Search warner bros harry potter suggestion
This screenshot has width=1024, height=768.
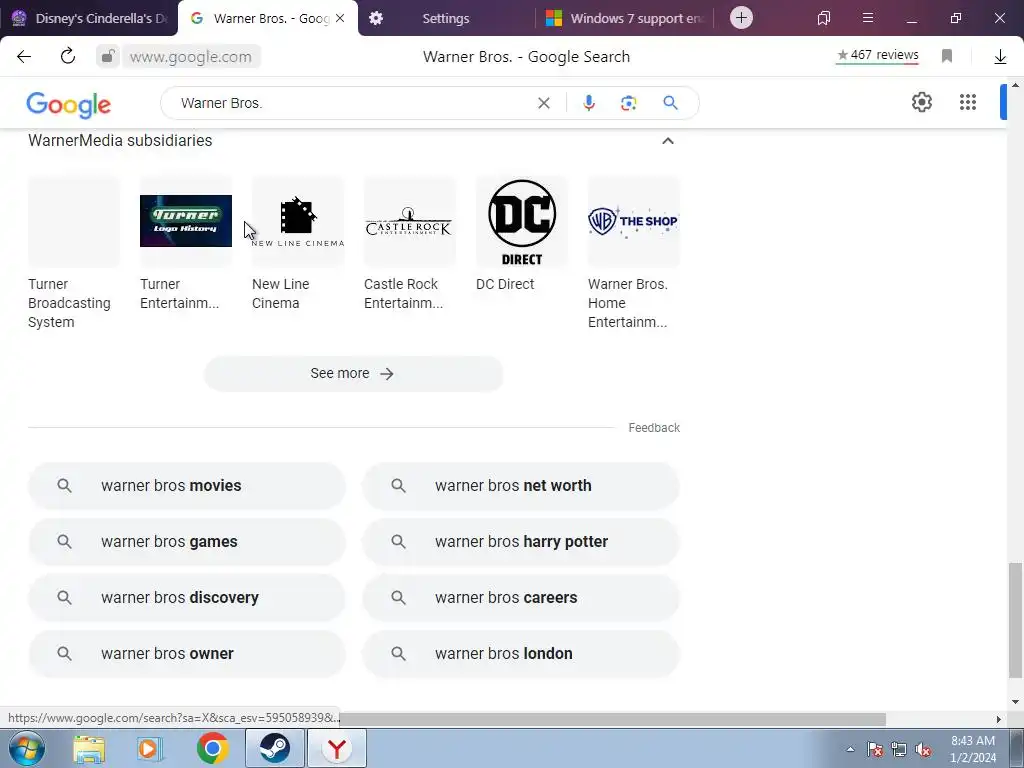520,542
